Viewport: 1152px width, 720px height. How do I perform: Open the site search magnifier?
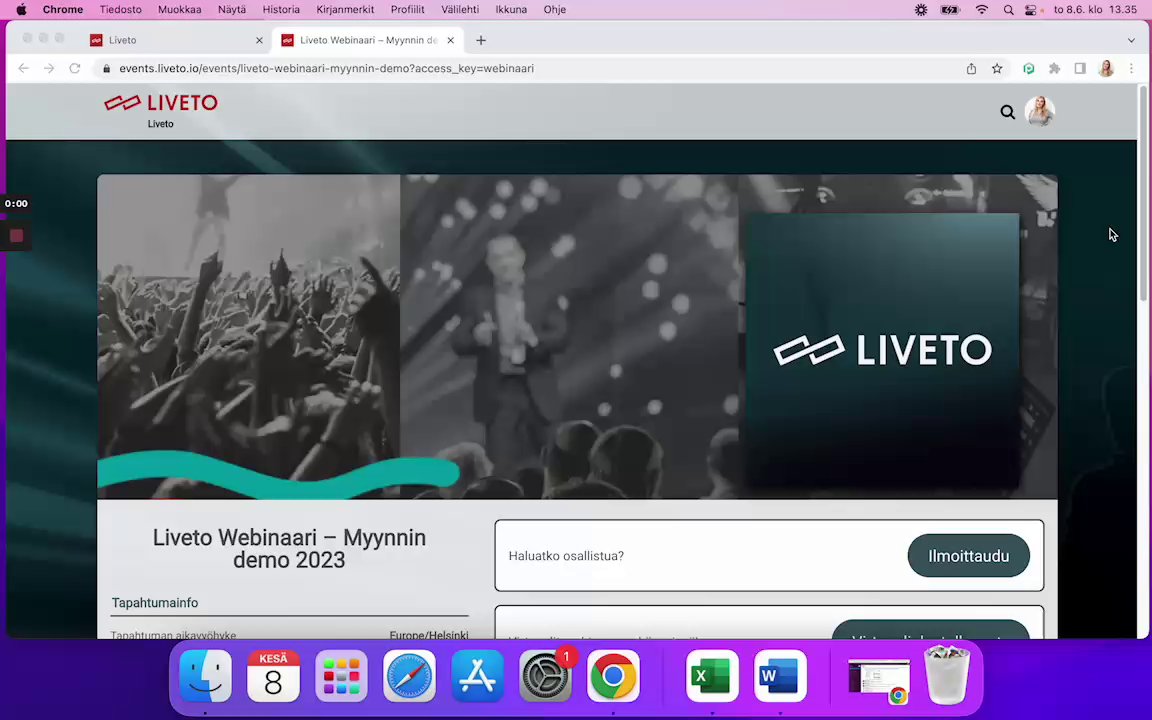pos(1007,112)
